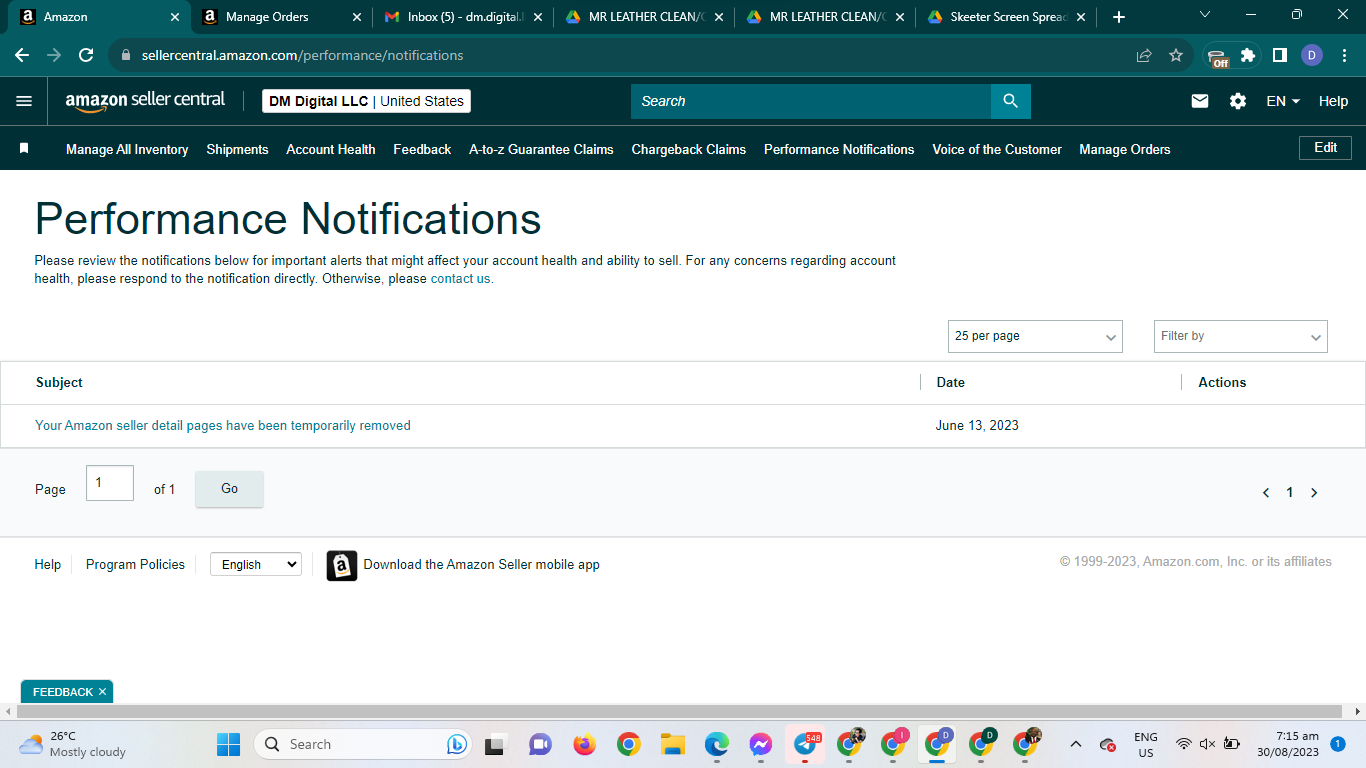
Task: Open the EN language menu in header
Action: 1283,101
